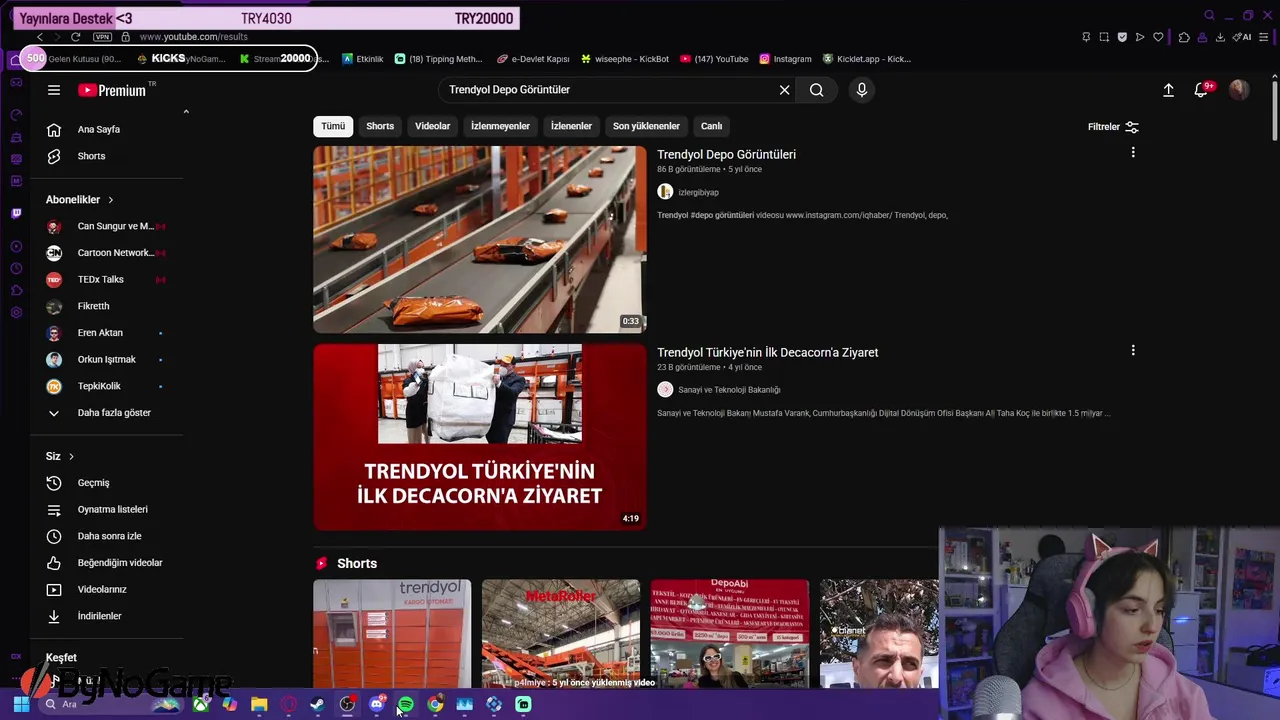
Task: Play the red Decacorn'a Ziyaret thumbnail
Action: (480, 437)
